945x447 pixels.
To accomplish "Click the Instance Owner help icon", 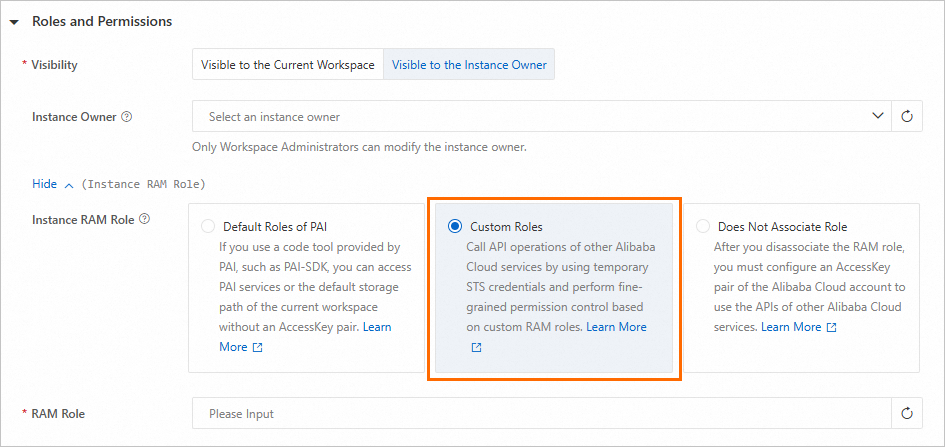I will click(127, 116).
